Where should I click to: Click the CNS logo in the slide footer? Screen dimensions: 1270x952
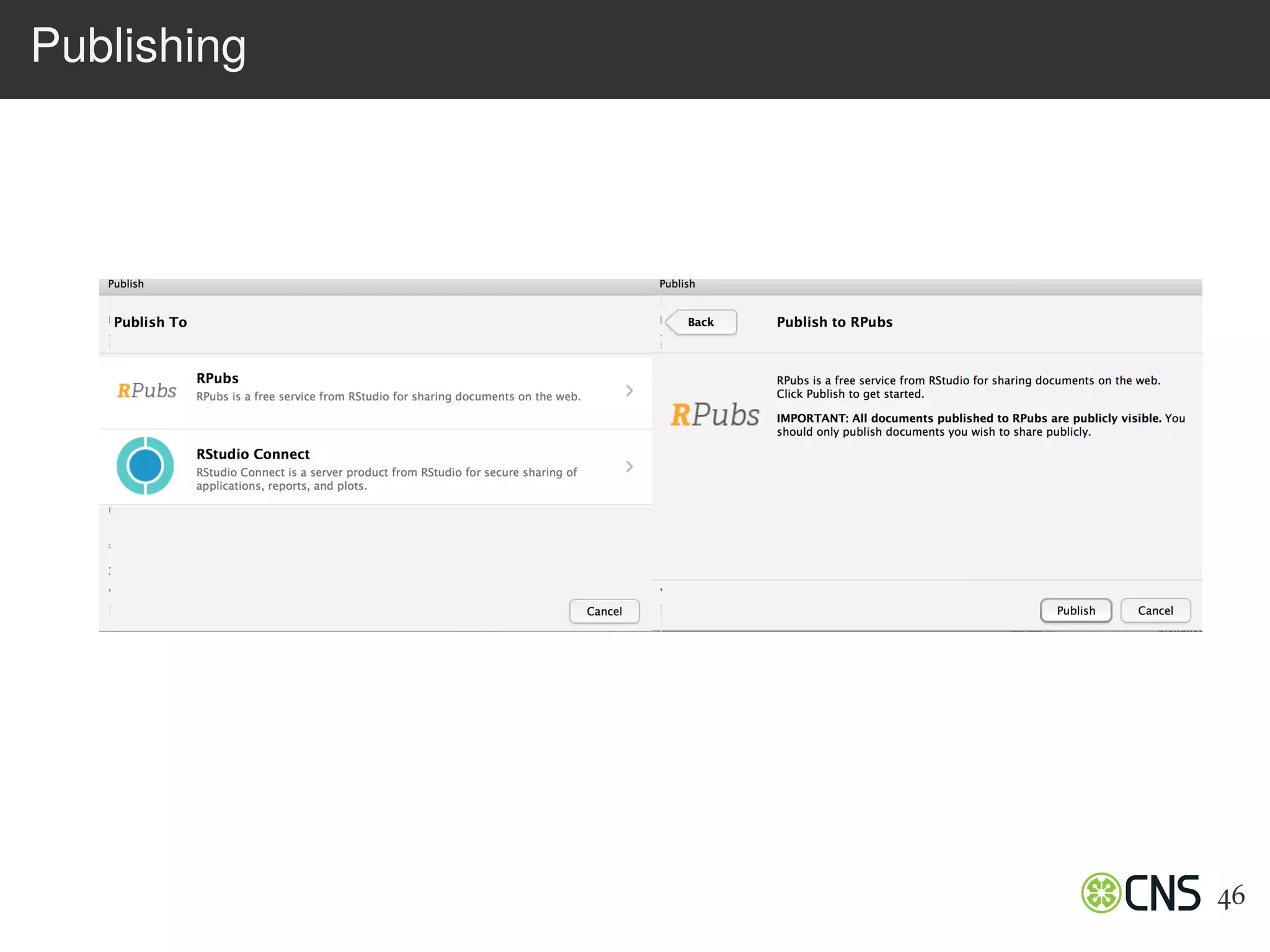pyautogui.click(x=1142, y=893)
